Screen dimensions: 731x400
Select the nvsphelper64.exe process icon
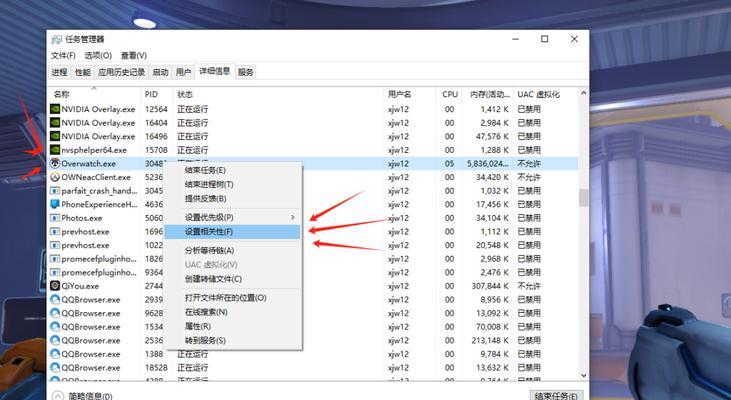55,150
